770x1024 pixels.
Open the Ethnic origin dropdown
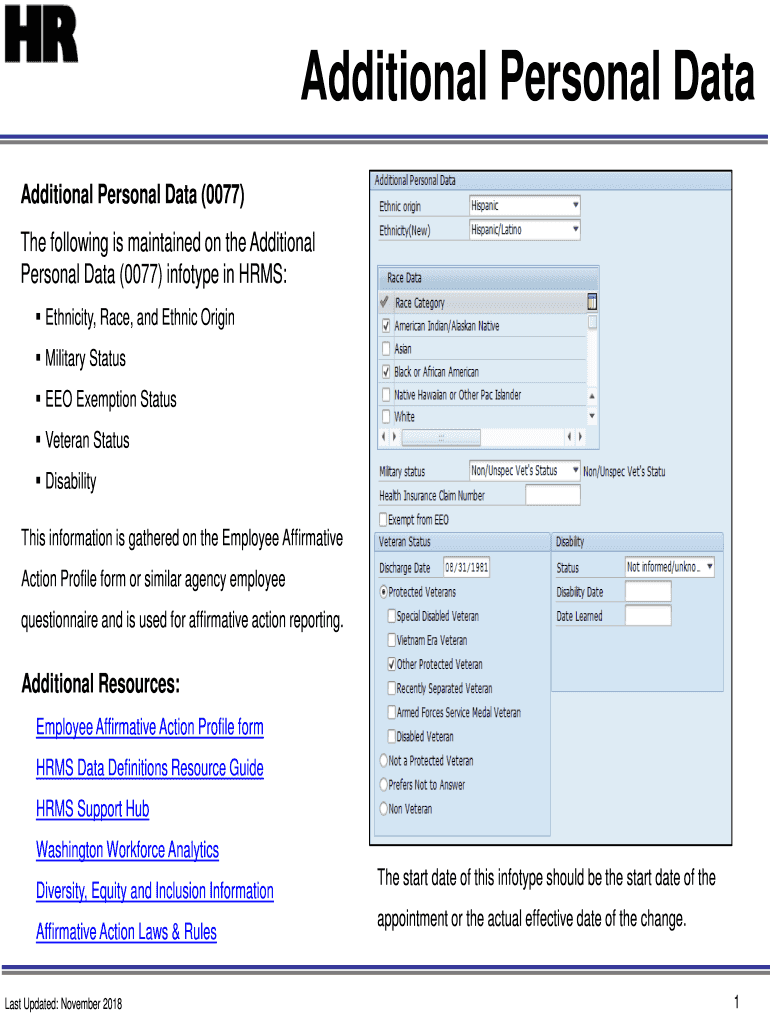[x=575, y=206]
